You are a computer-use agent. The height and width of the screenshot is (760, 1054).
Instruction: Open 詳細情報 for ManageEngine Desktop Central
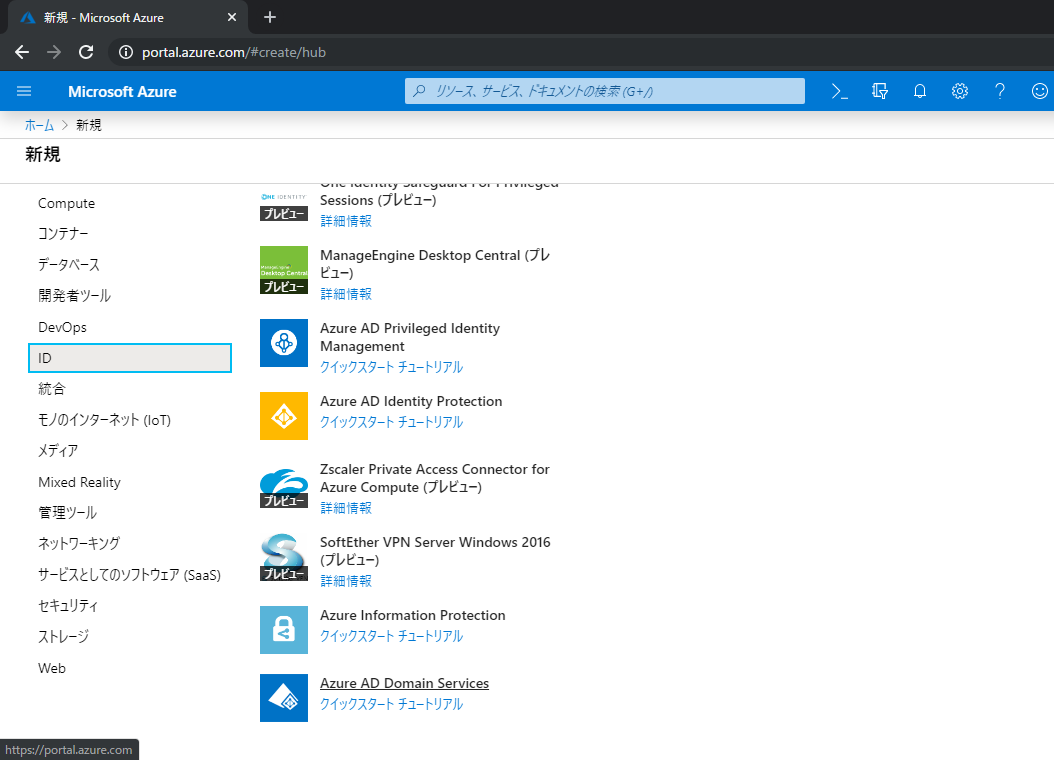[346, 294]
